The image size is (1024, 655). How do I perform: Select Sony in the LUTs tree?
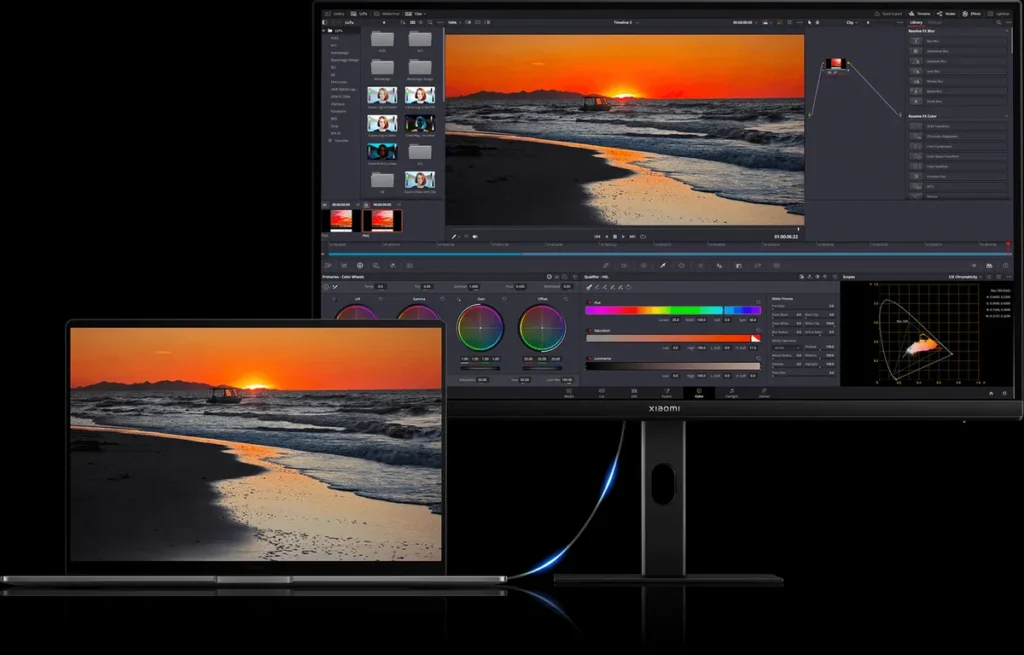coord(334,125)
